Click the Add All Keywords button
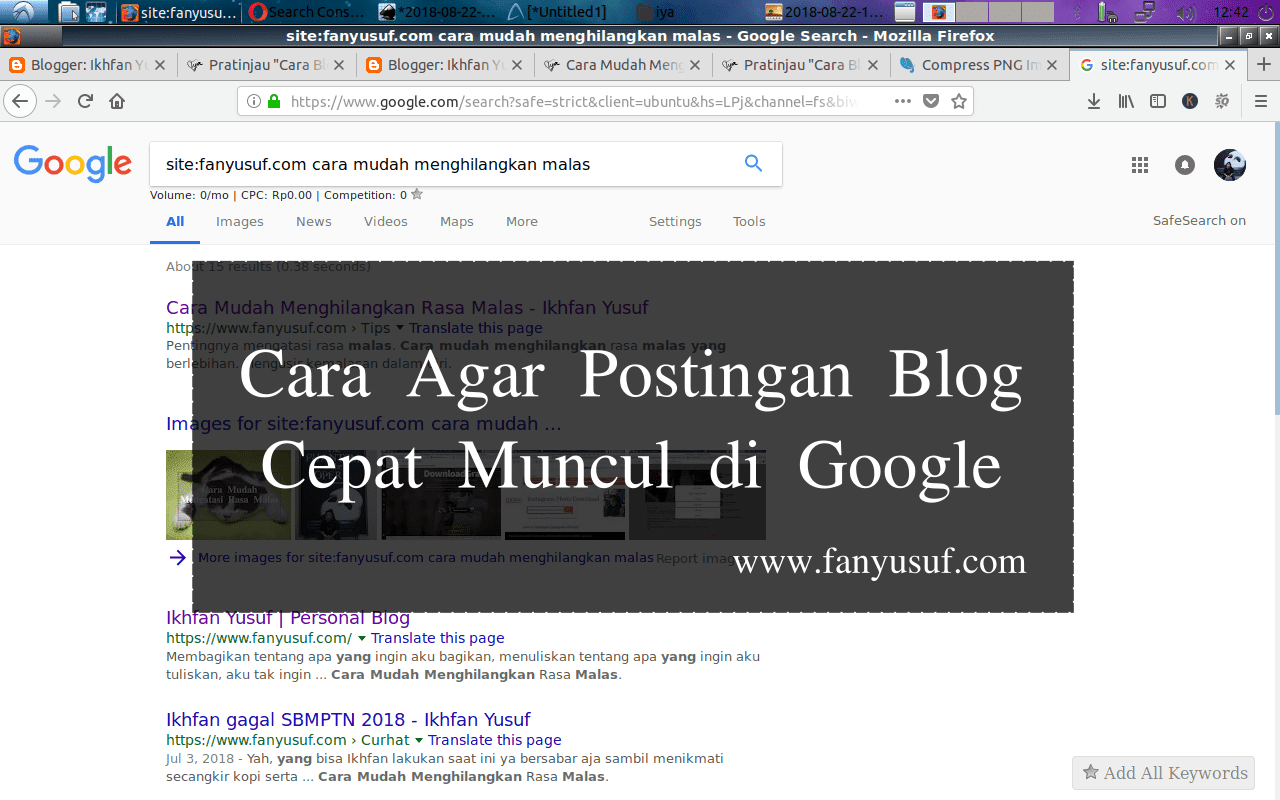 (x=1164, y=773)
